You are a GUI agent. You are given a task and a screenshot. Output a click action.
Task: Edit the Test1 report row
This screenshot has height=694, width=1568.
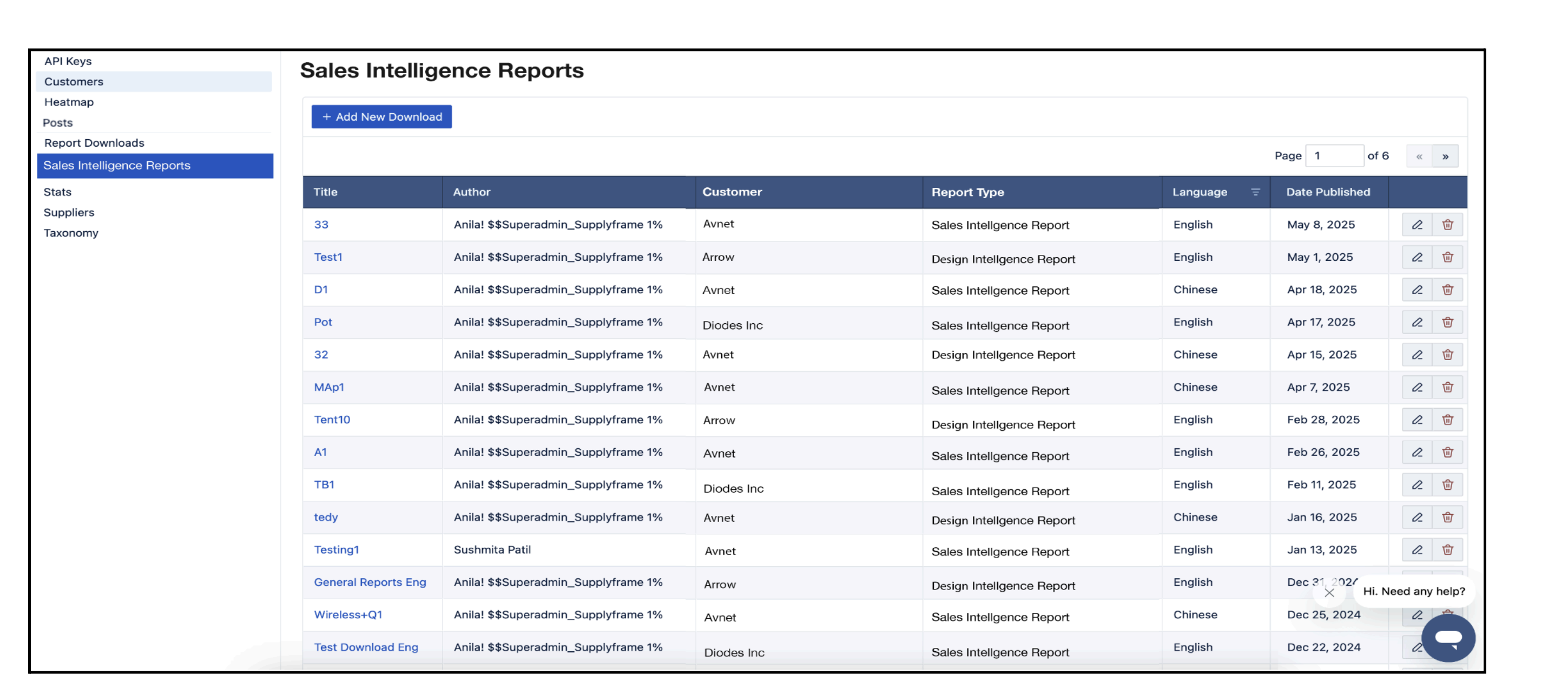(1417, 258)
